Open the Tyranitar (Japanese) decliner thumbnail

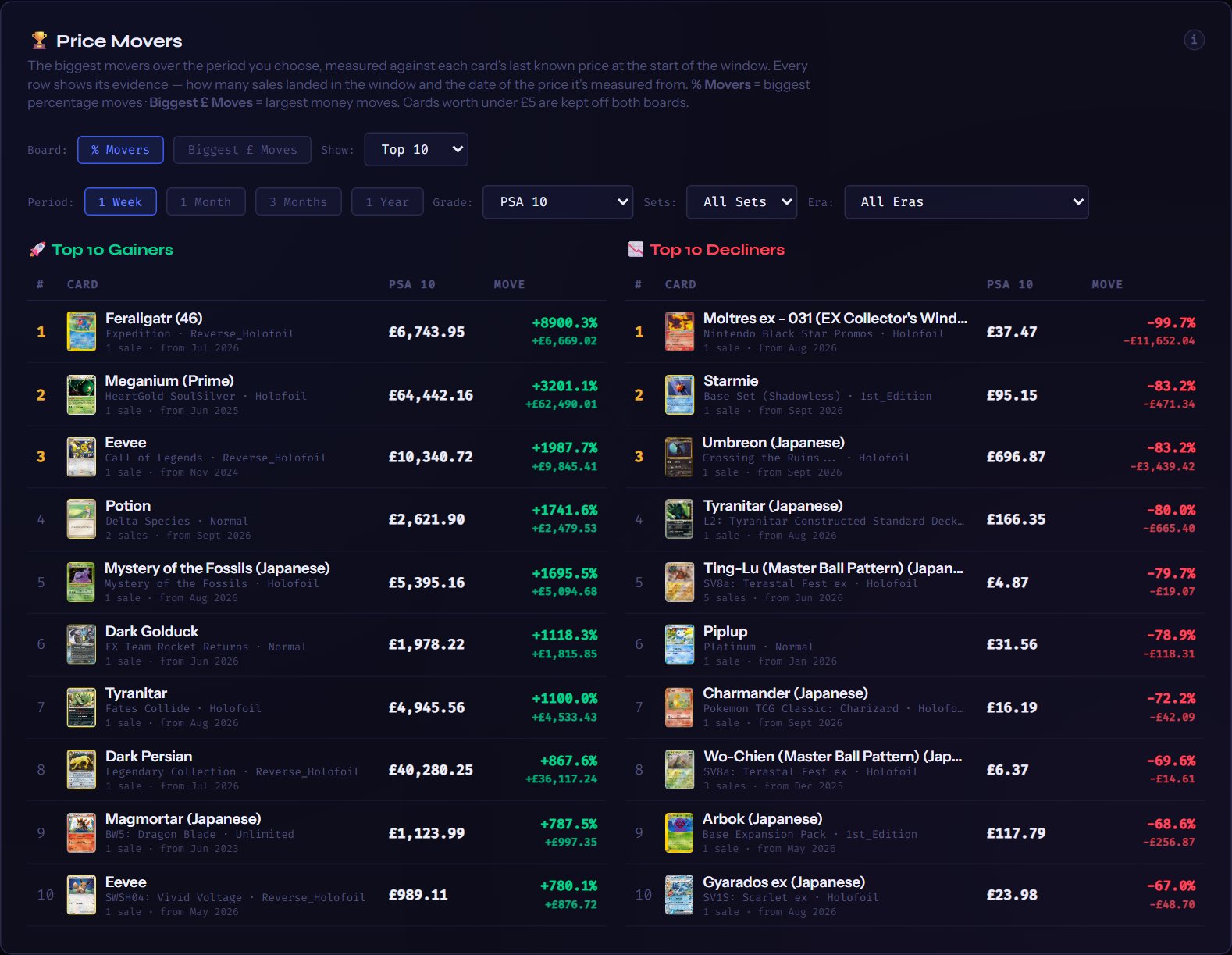(x=679, y=519)
